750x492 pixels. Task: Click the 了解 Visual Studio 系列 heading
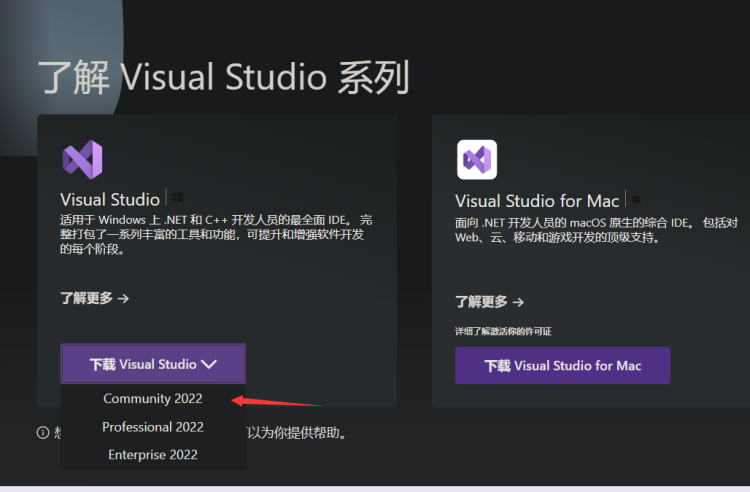click(224, 77)
